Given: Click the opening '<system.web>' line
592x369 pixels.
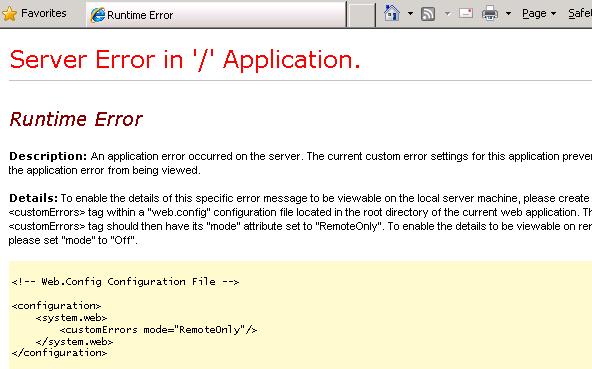Looking at the screenshot, I should 72,318.
